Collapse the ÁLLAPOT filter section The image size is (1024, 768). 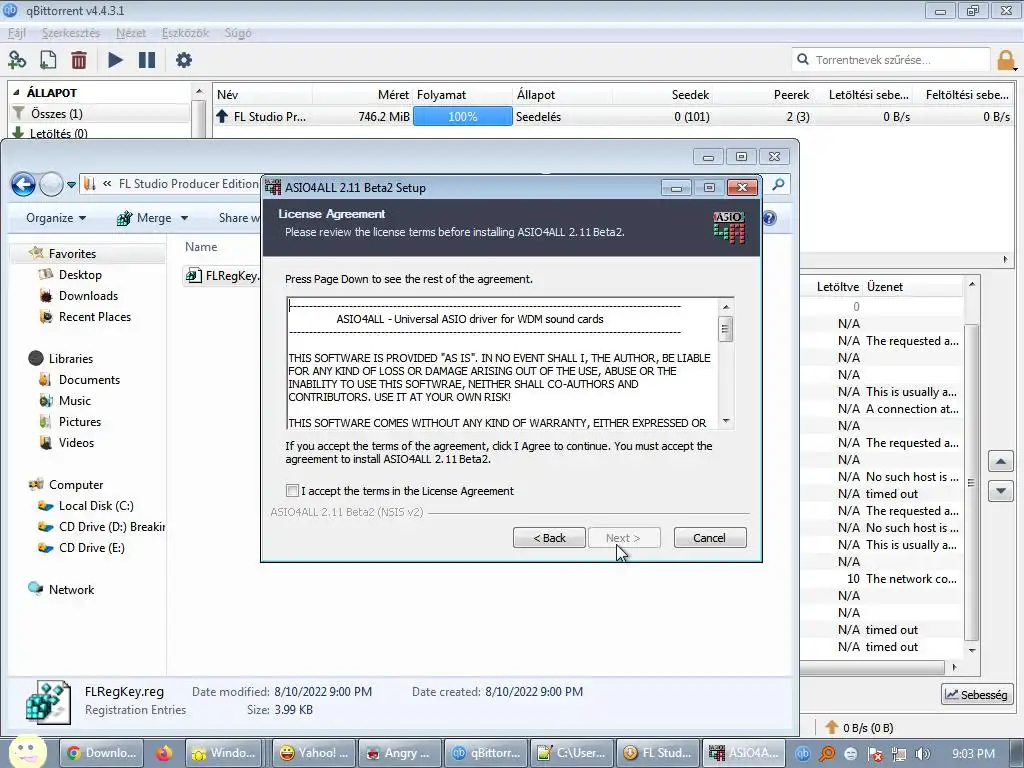coord(16,93)
